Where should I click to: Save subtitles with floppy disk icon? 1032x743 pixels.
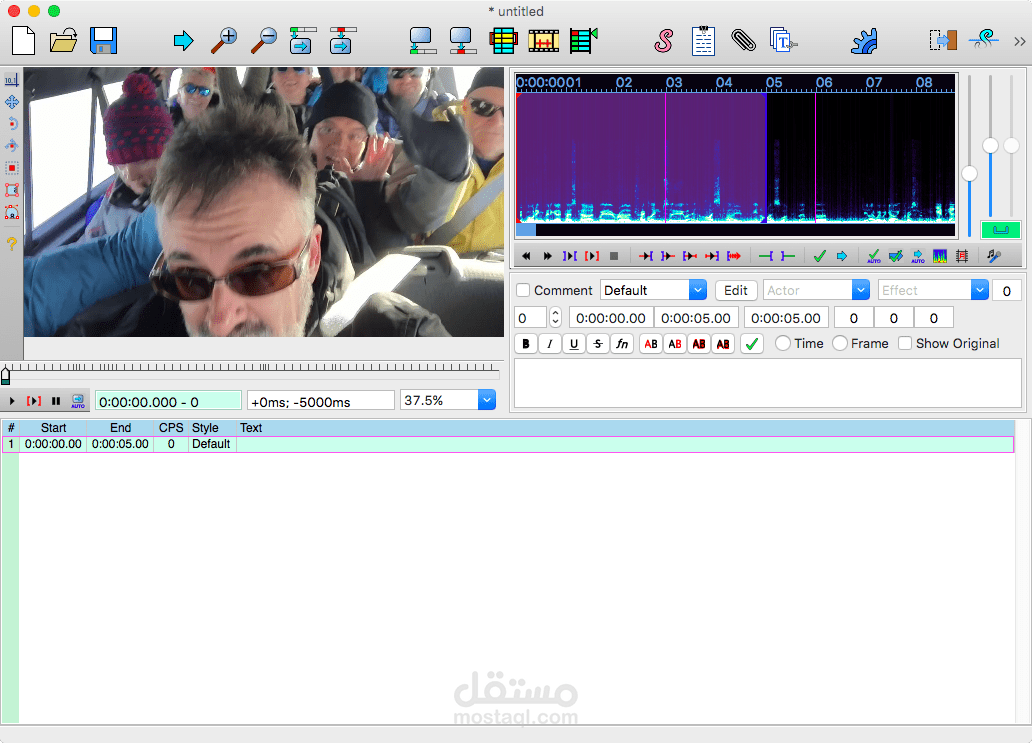(103, 41)
